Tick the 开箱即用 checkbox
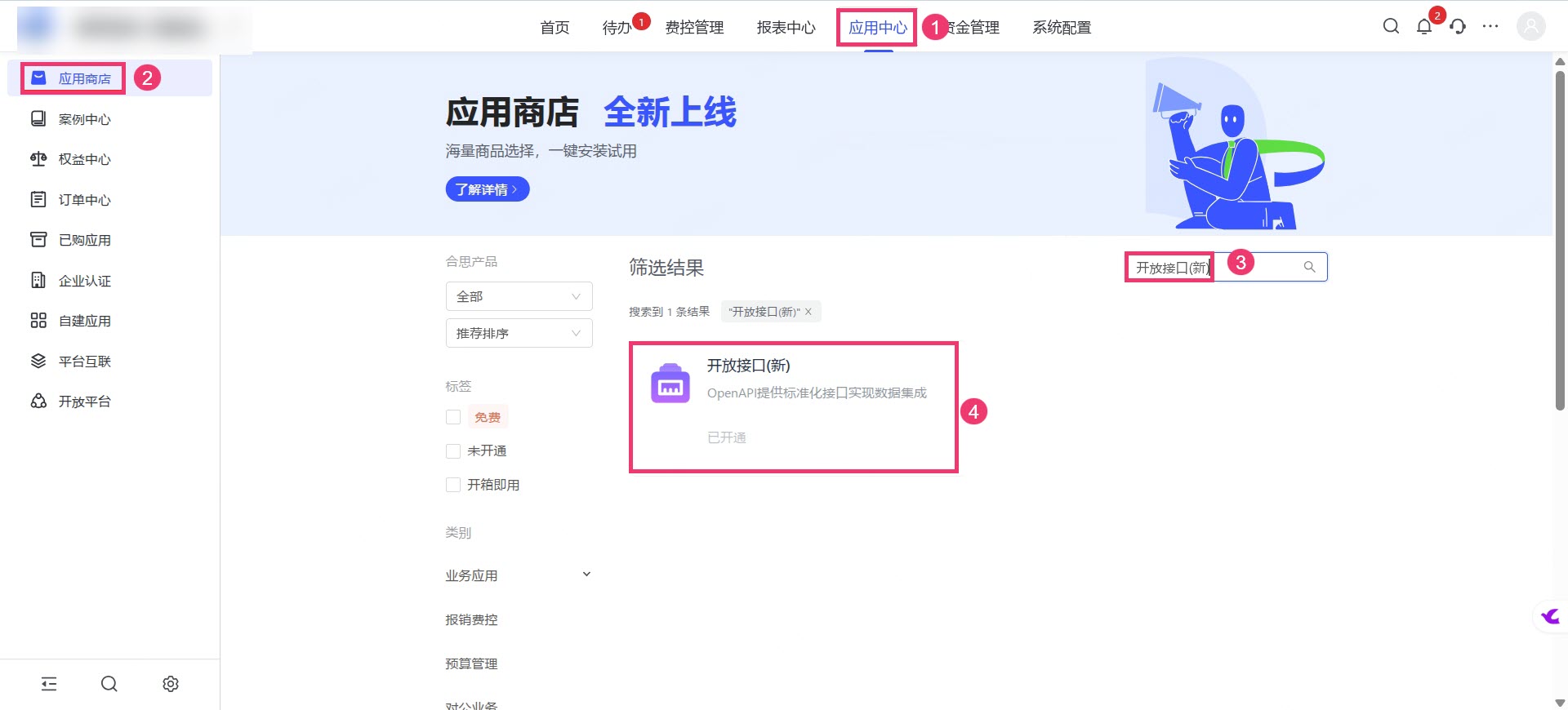Image resolution: width=1568 pixels, height=710 pixels. click(453, 485)
